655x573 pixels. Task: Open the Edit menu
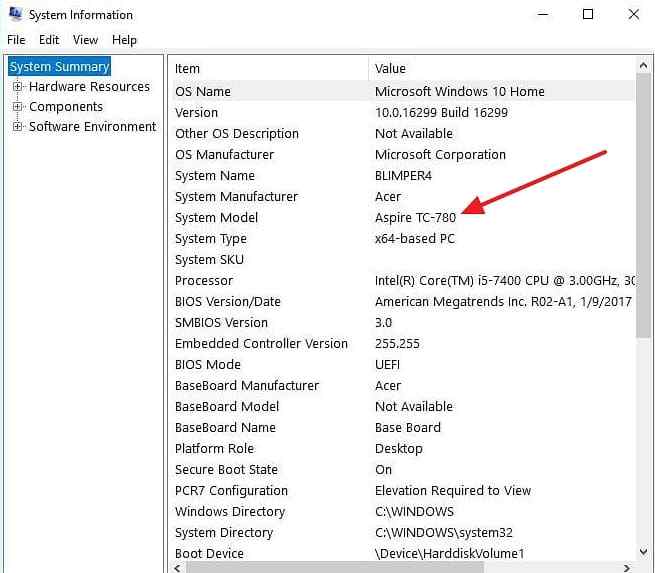coord(49,40)
